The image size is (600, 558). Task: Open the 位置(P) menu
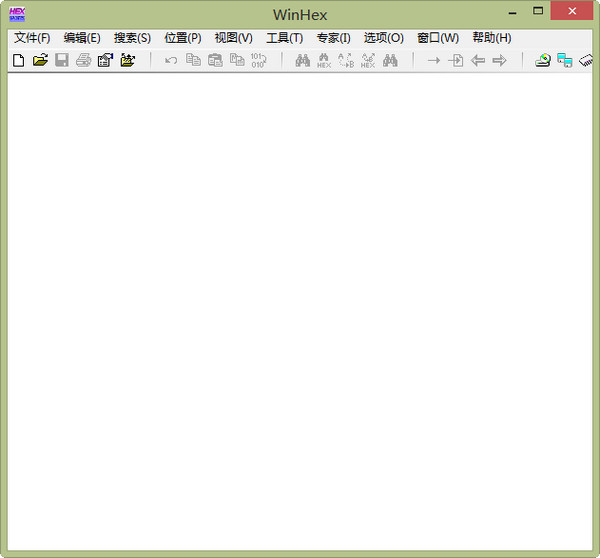(x=183, y=38)
